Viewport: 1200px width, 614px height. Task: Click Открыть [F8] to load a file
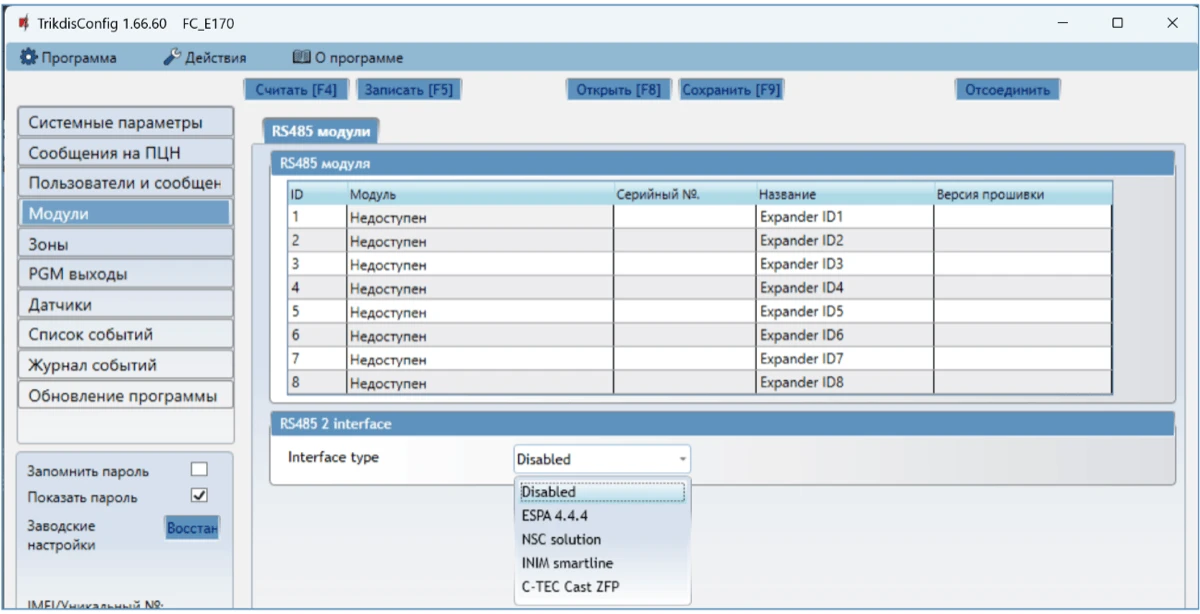[618, 90]
